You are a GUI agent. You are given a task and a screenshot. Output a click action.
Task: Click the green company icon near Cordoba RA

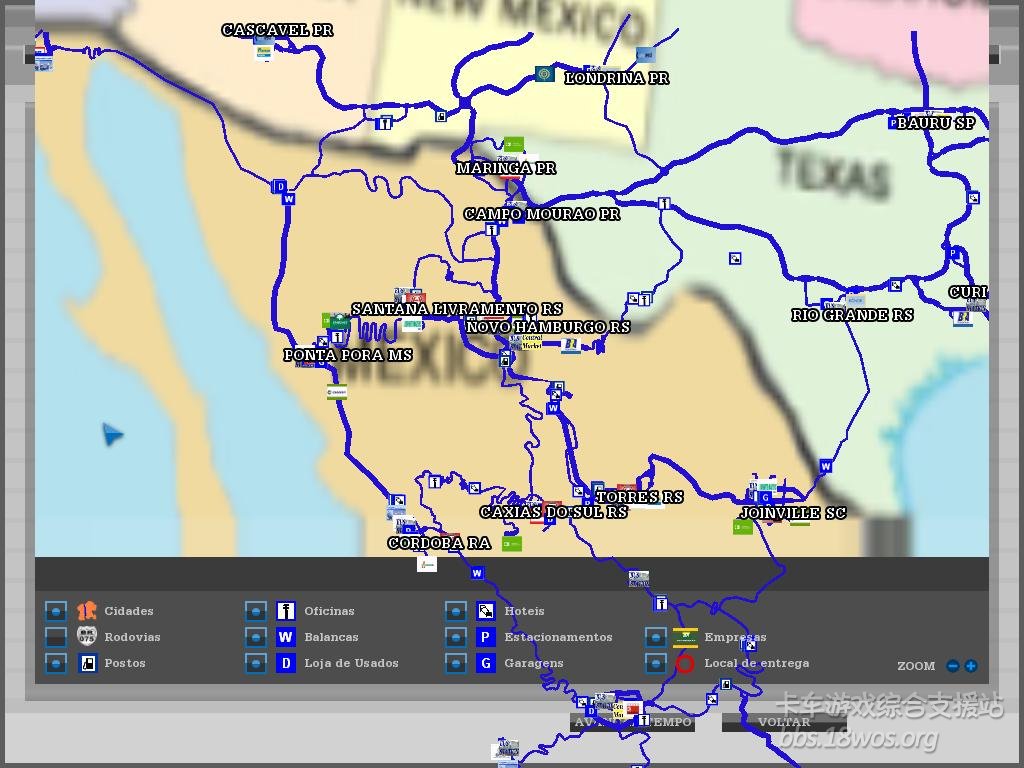point(511,543)
